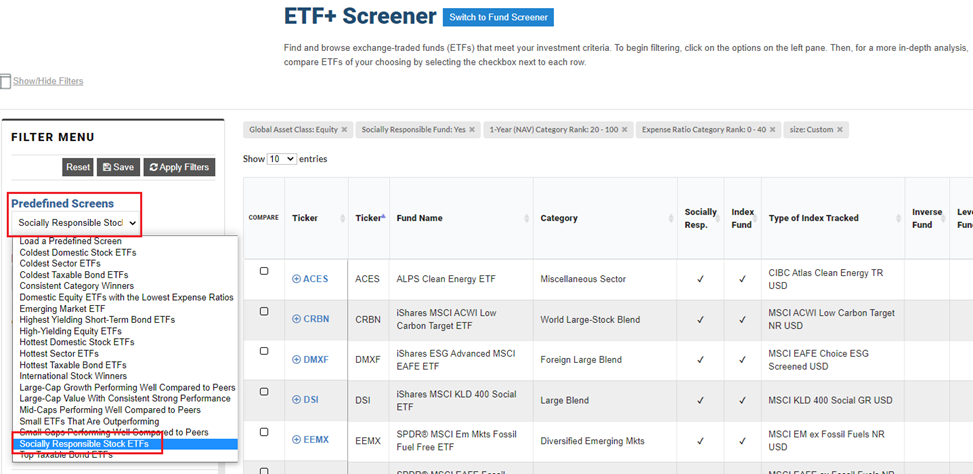This screenshot has height=474, width=973.
Task: Open the Show entries count dropdown
Action: pos(282,159)
